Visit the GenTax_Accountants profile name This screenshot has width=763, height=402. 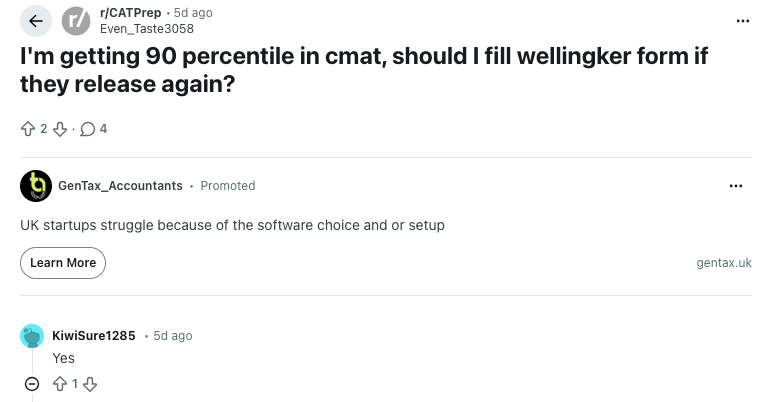pyautogui.click(x=120, y=186)
